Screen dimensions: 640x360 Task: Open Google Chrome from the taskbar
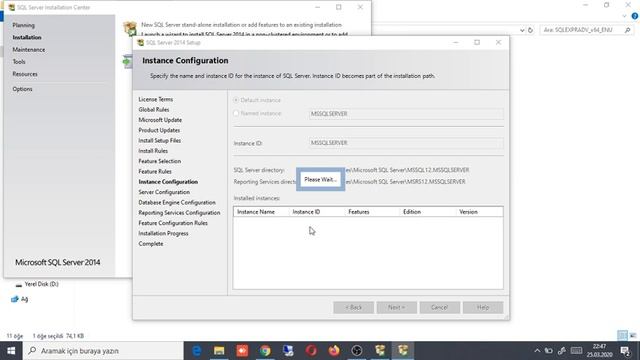[x=265, y=351]
